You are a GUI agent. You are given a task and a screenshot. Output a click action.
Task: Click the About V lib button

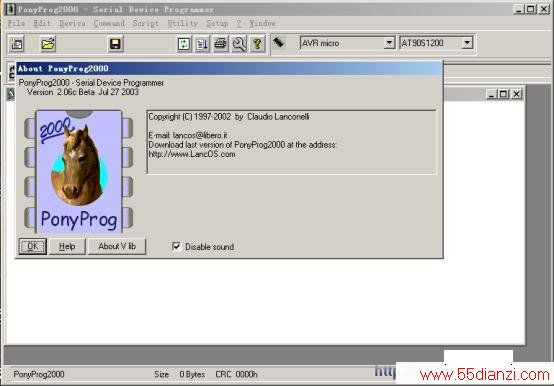click(117, 246)
